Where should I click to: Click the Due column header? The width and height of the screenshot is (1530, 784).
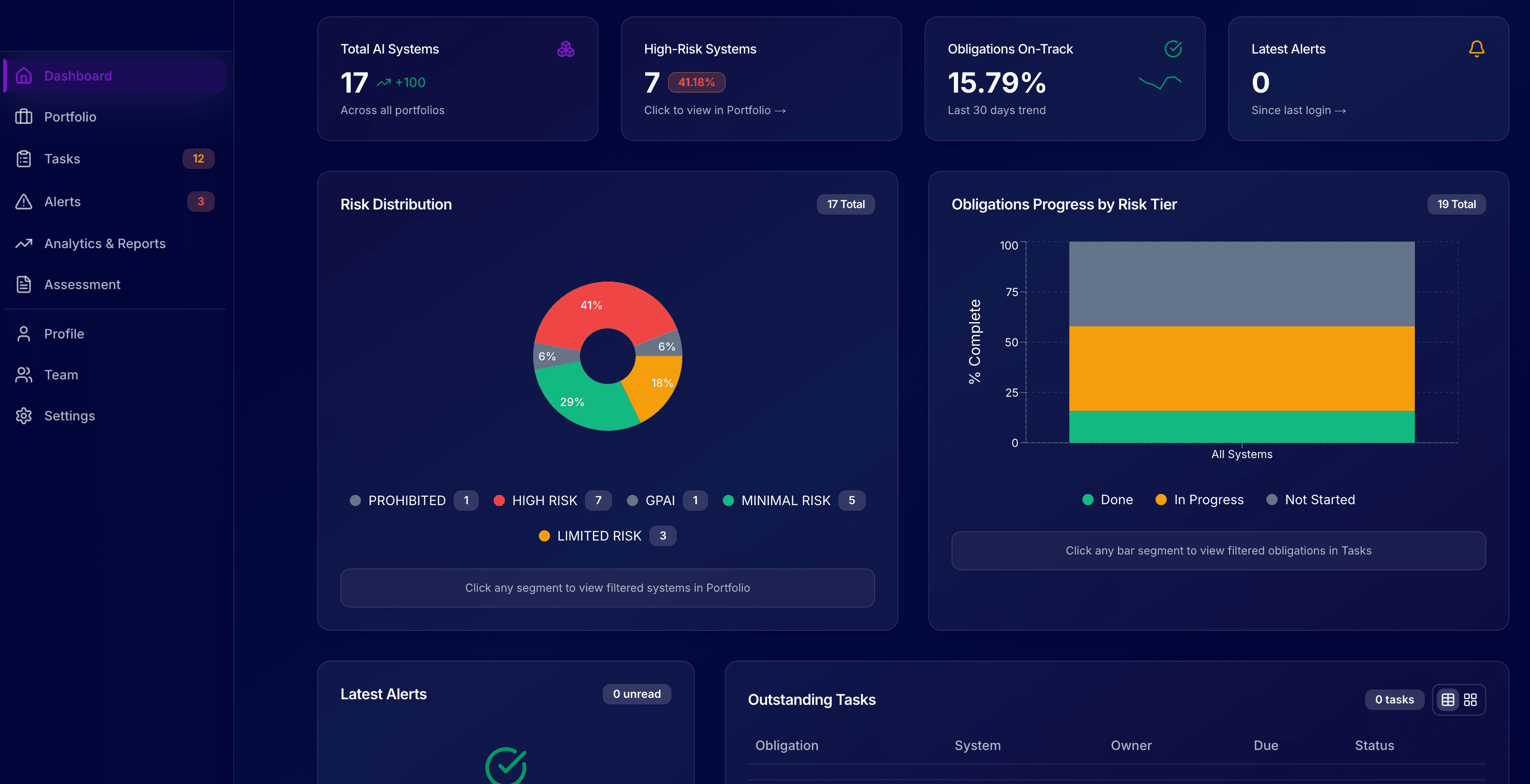coord(1266,745)
